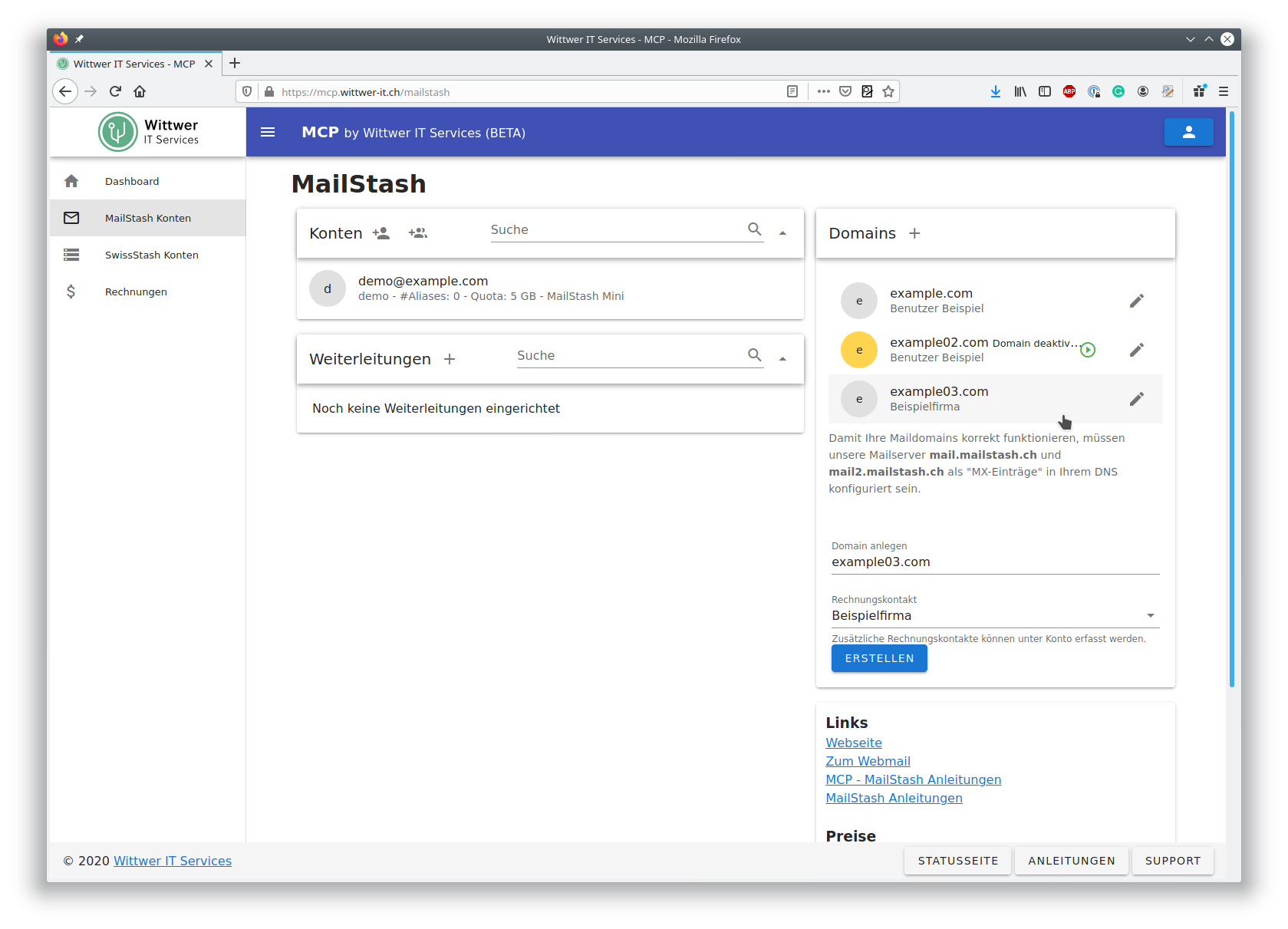Screen dimensions: 1288x929
Task: Toggle Firefox sidebar view
Action: (x=1045, y=91)
